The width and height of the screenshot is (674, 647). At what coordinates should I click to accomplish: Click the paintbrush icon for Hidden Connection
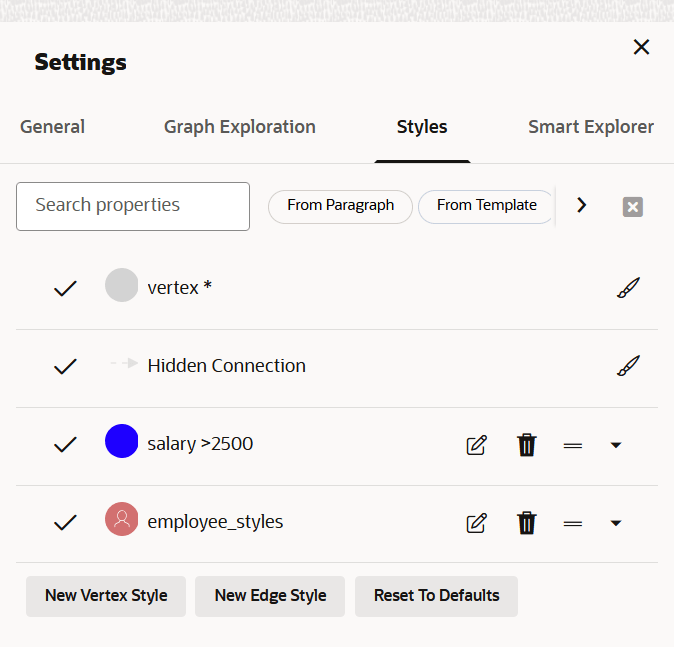627,366
